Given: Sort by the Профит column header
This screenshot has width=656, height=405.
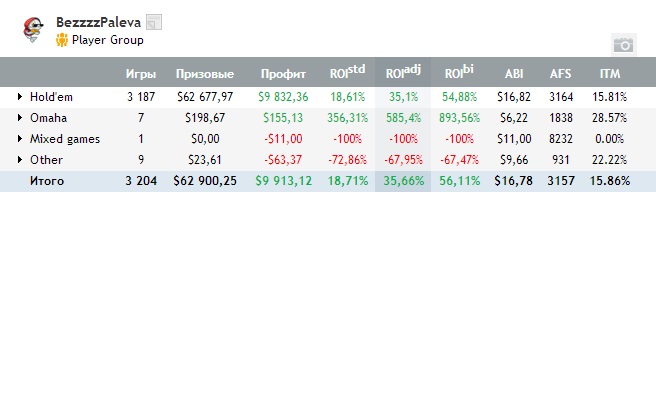Looking at the screenshot, I should pos(283,74).
